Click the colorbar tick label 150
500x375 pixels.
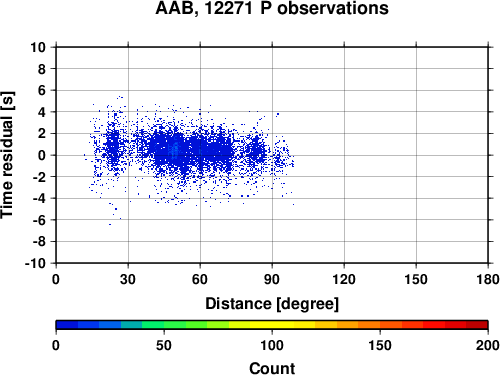(380, 345)
